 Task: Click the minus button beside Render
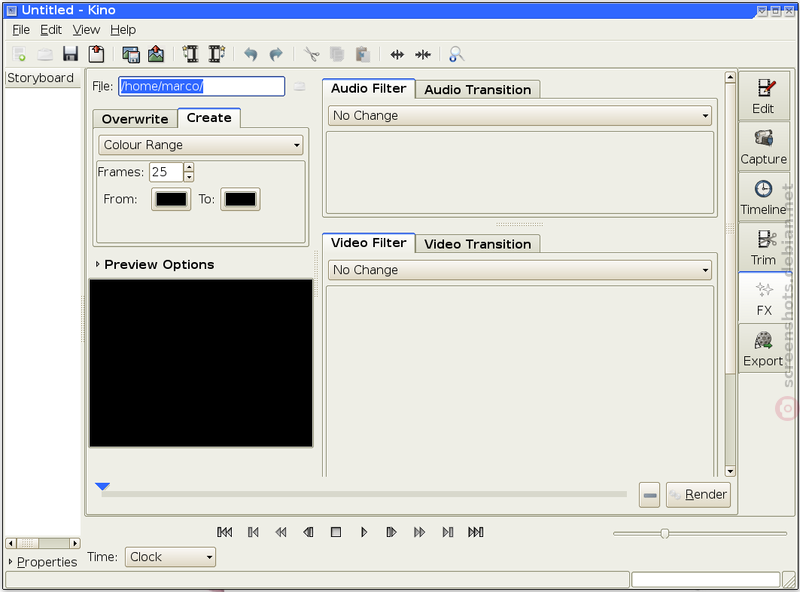(x=649, y=495)
